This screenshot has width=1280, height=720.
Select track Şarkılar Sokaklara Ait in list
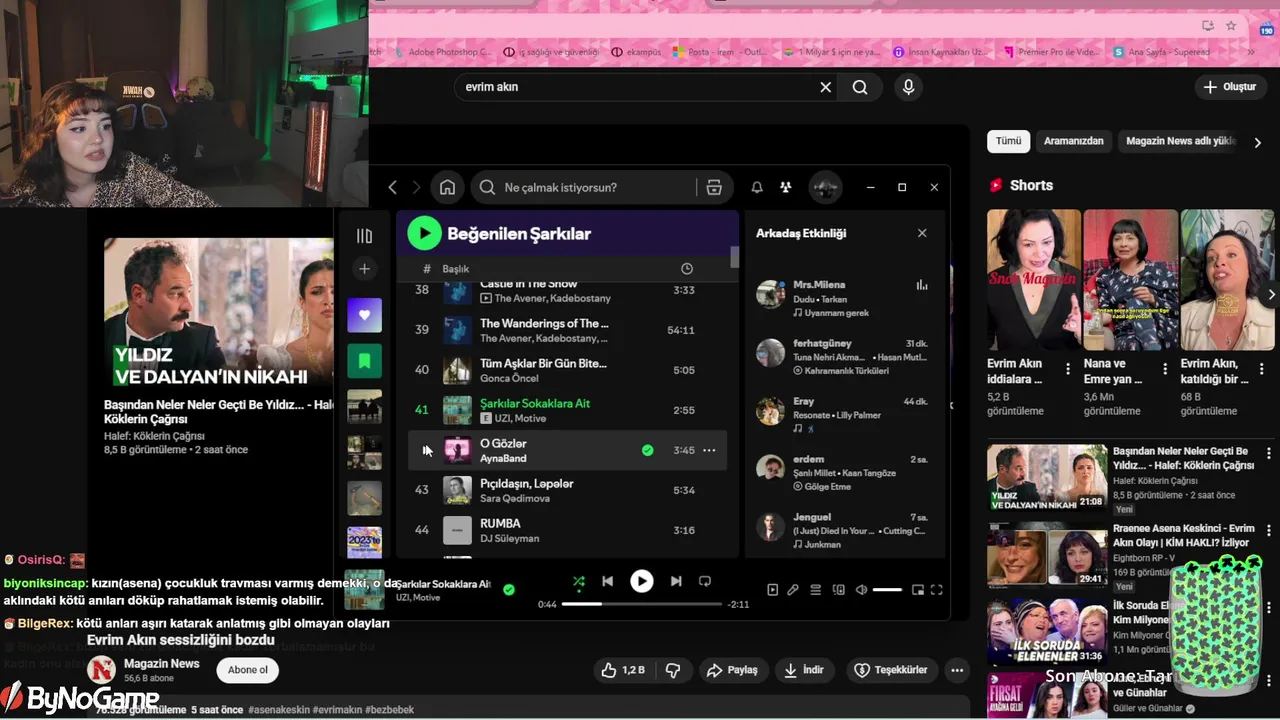[x=567, y=410]
